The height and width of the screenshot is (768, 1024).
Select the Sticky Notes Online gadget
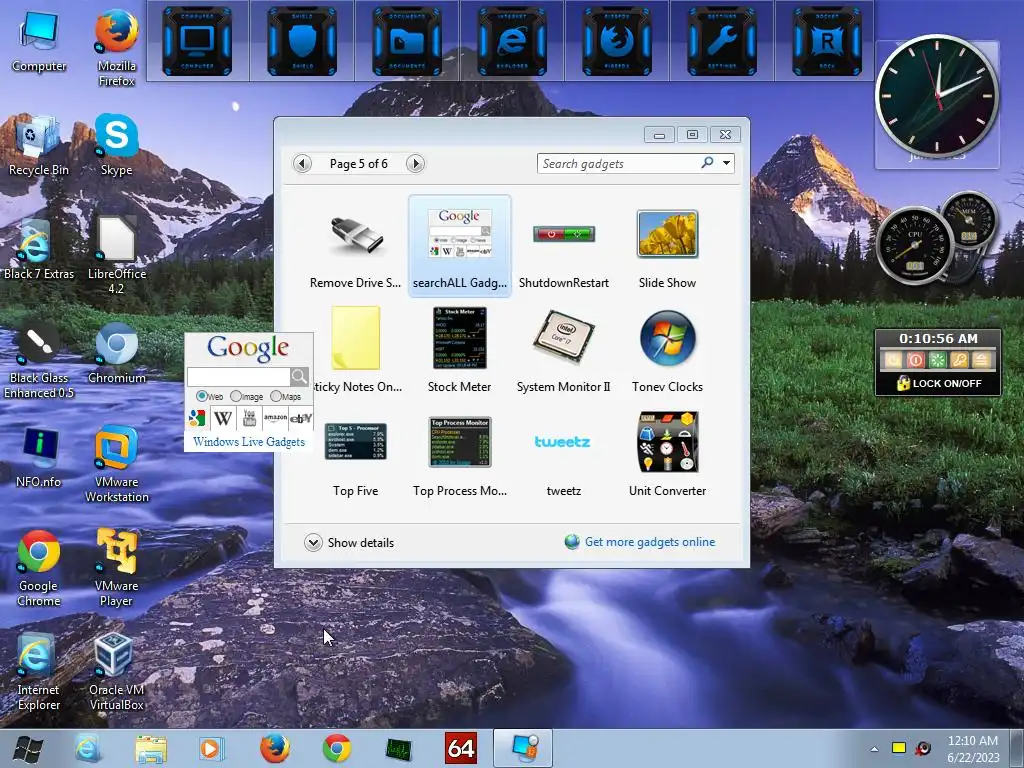point(355,351)
